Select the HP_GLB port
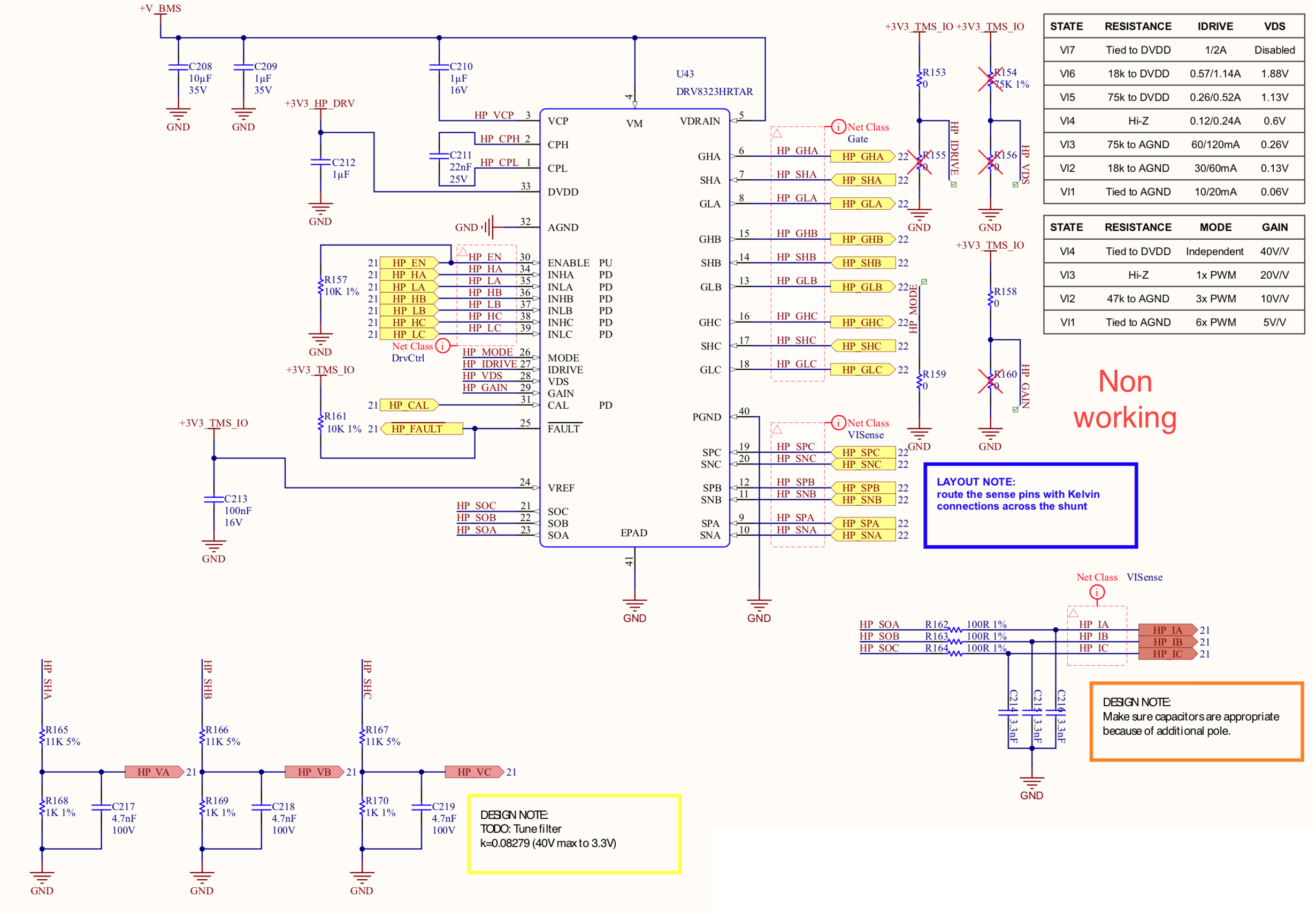The image size is (1316, 914). 862,287
